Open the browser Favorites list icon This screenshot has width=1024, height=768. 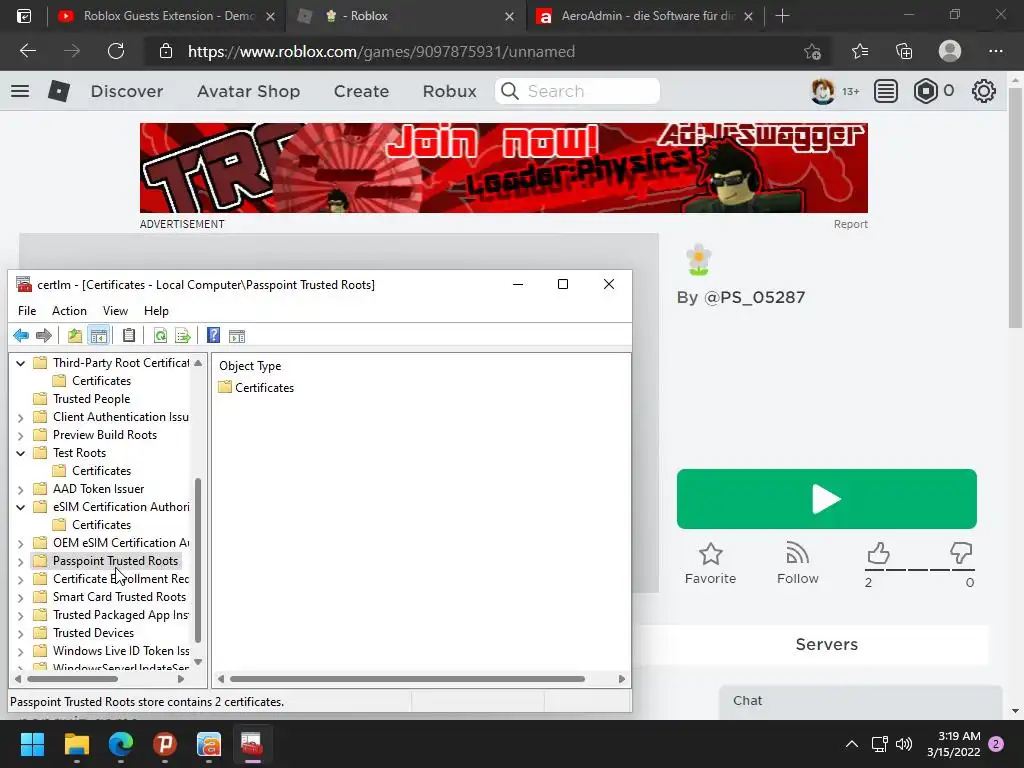[859, 51]
